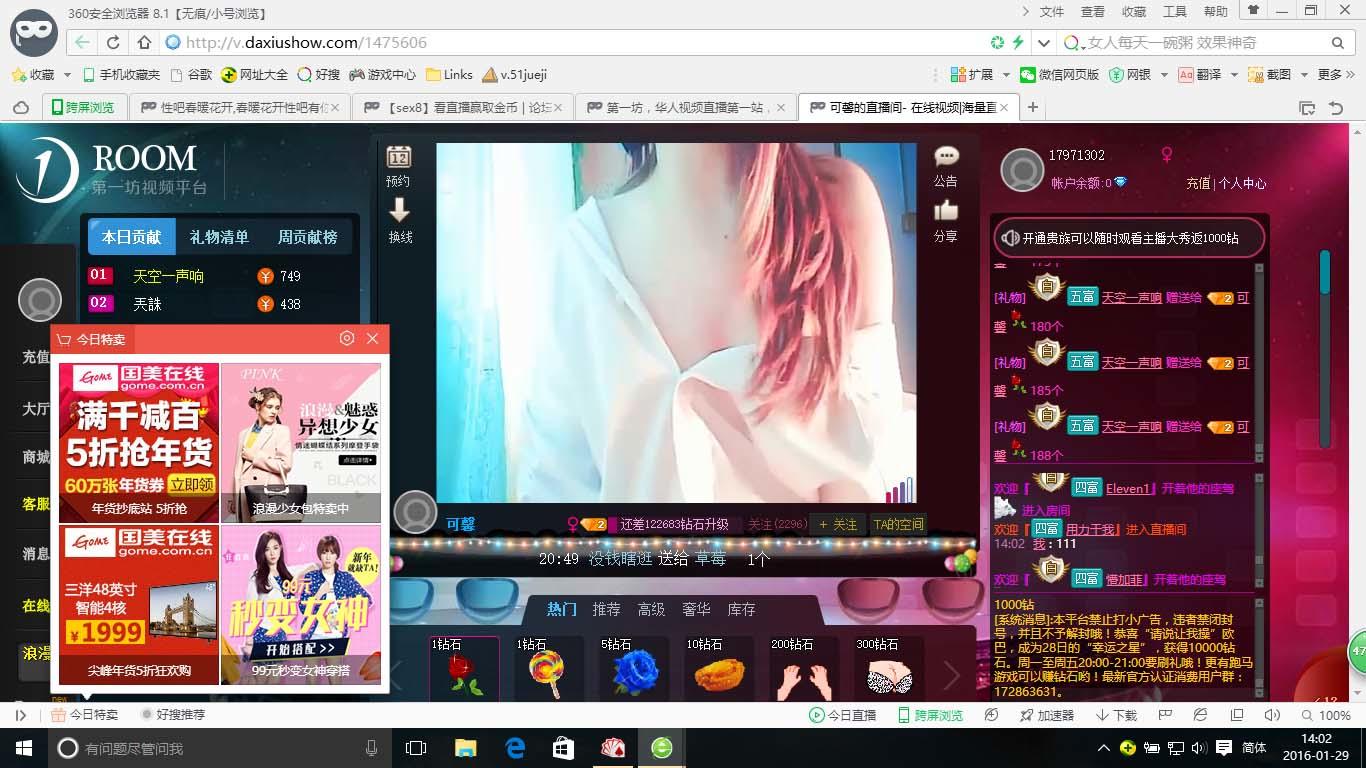Toggle browser sound speaker icon in status bar
1366x768 pixels.
click(1271, 715)
